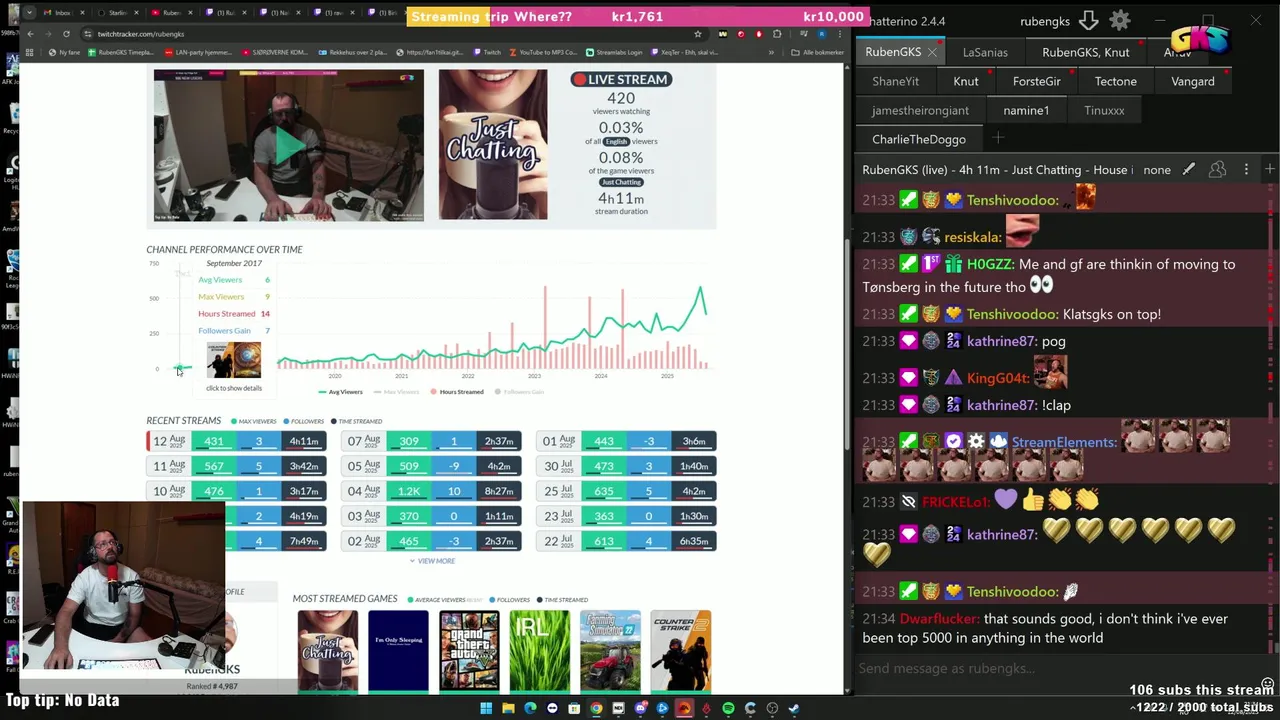The width and height of the screenshot is (1280, 720).
Task: Open the IRL category in most streamed games
Action: point(540,652)
